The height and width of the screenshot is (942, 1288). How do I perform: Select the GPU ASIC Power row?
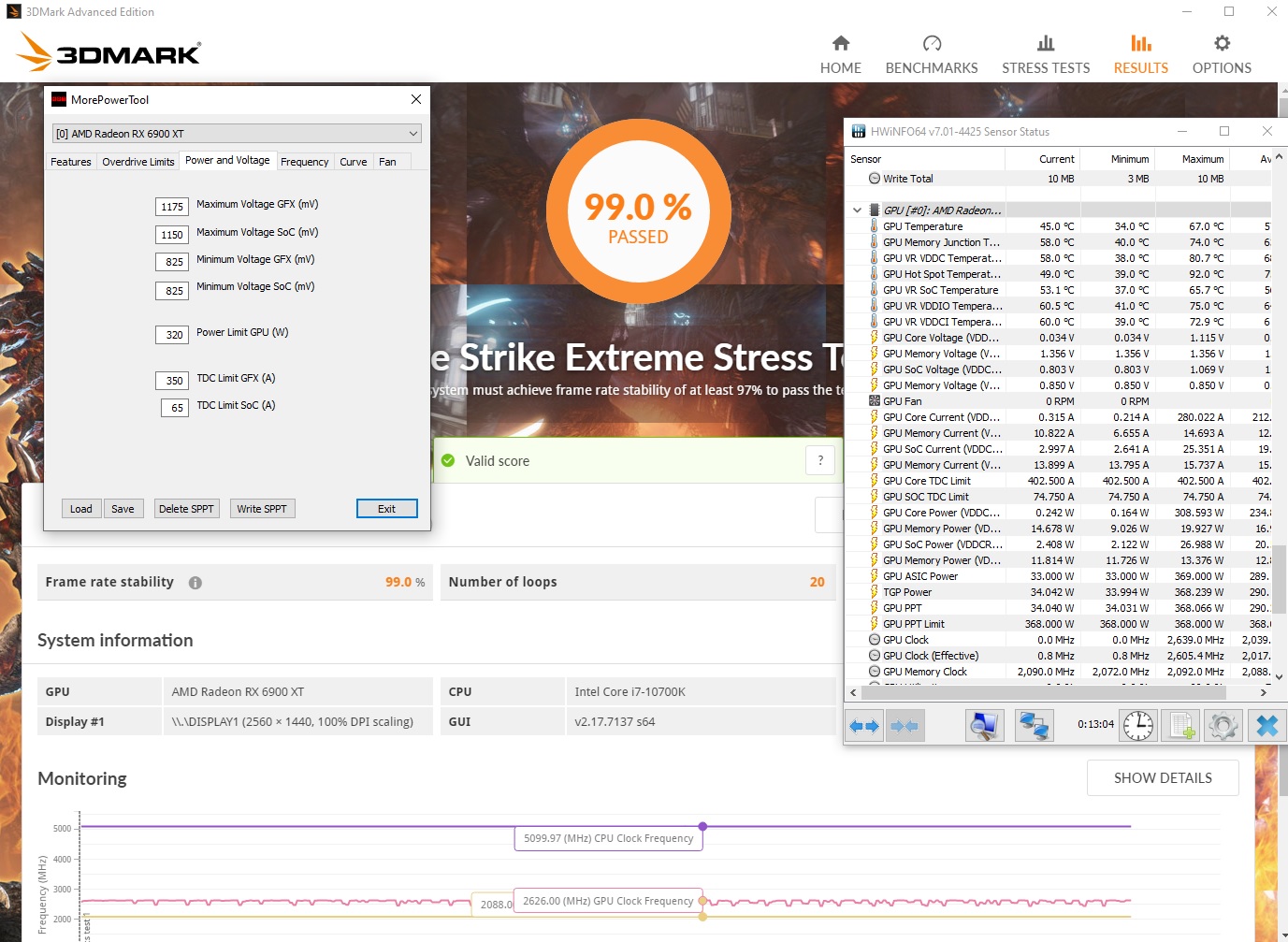(1059, 576)
